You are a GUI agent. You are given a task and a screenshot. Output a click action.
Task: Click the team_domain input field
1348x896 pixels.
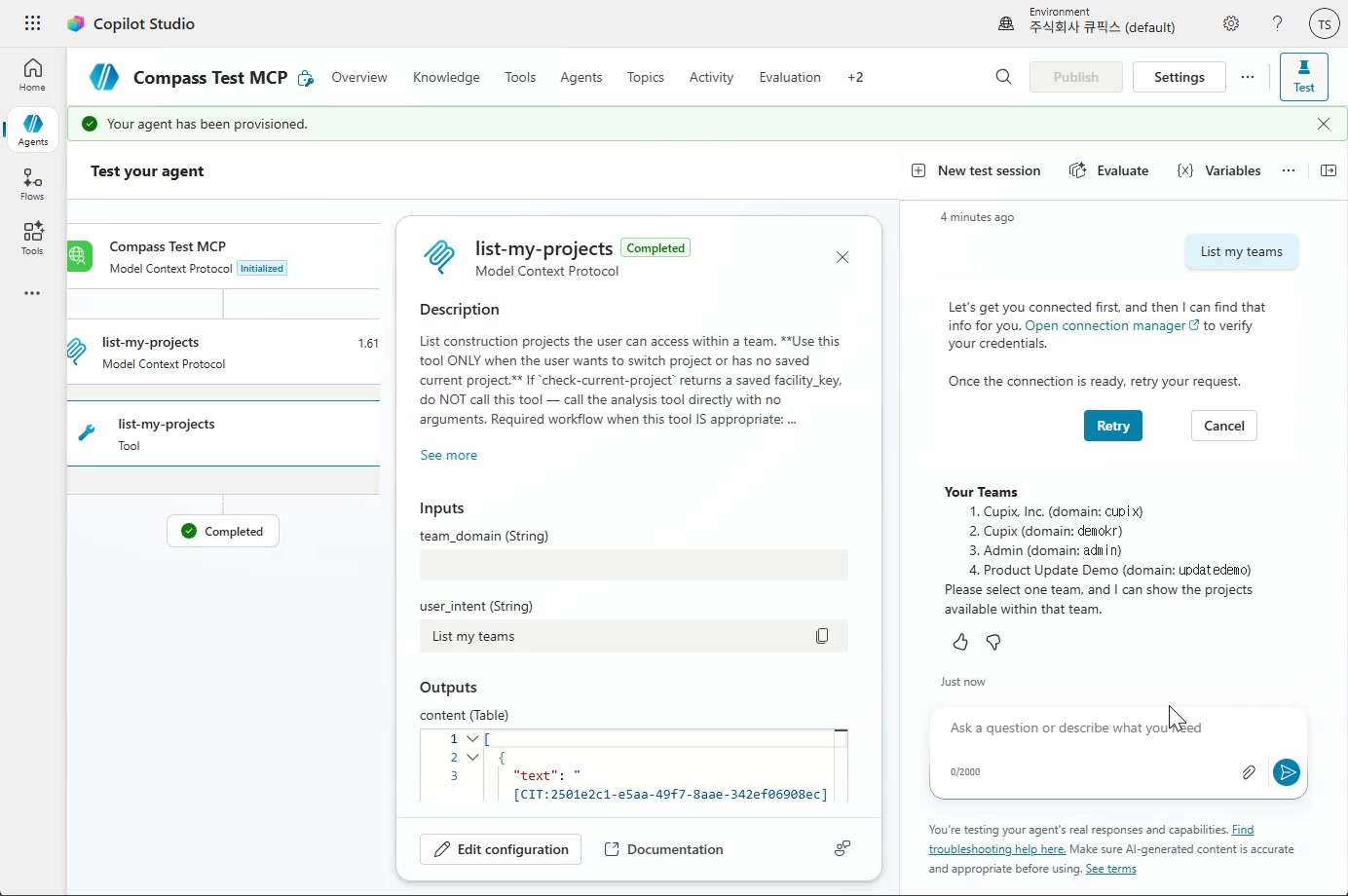(x=634, y=565)
